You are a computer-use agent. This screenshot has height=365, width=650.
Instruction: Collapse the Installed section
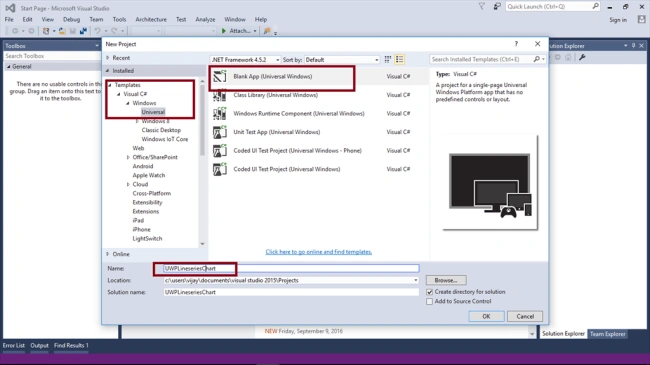108,71
